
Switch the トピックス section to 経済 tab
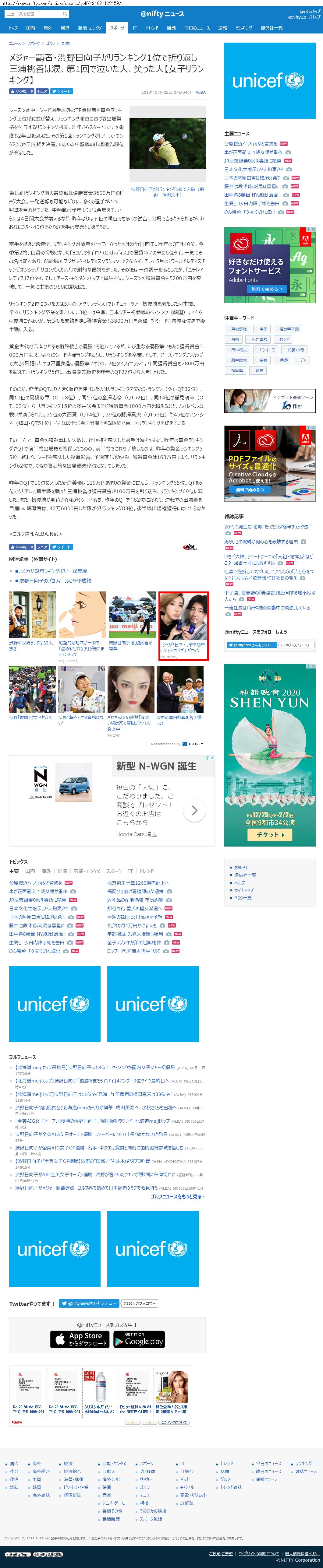[63, 871]
